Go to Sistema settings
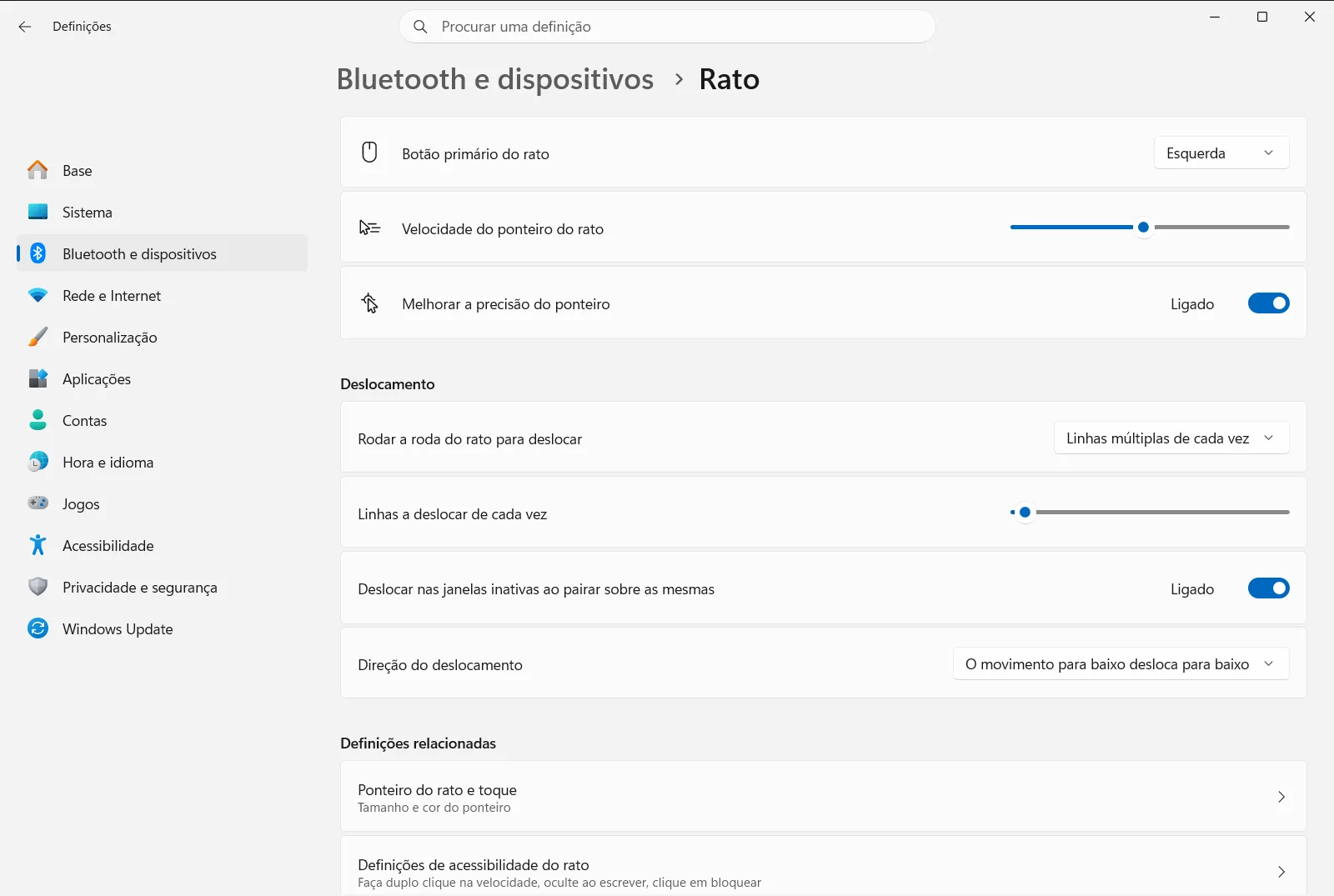 pos(163,212)
